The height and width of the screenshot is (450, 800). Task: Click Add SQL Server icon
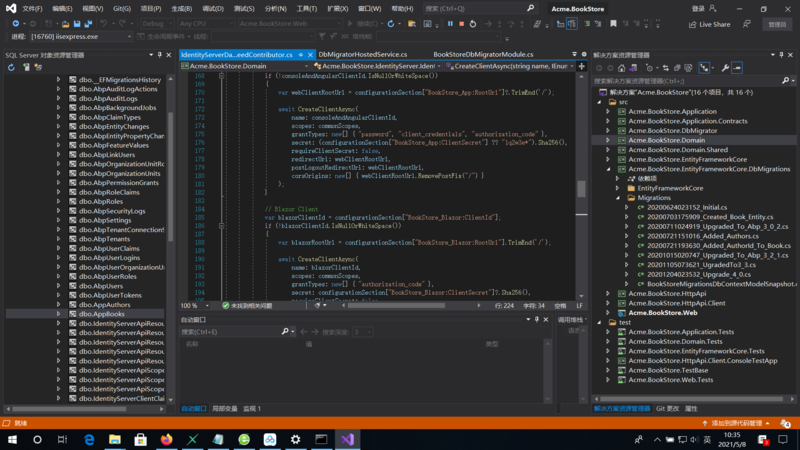[x=26, y=67]
